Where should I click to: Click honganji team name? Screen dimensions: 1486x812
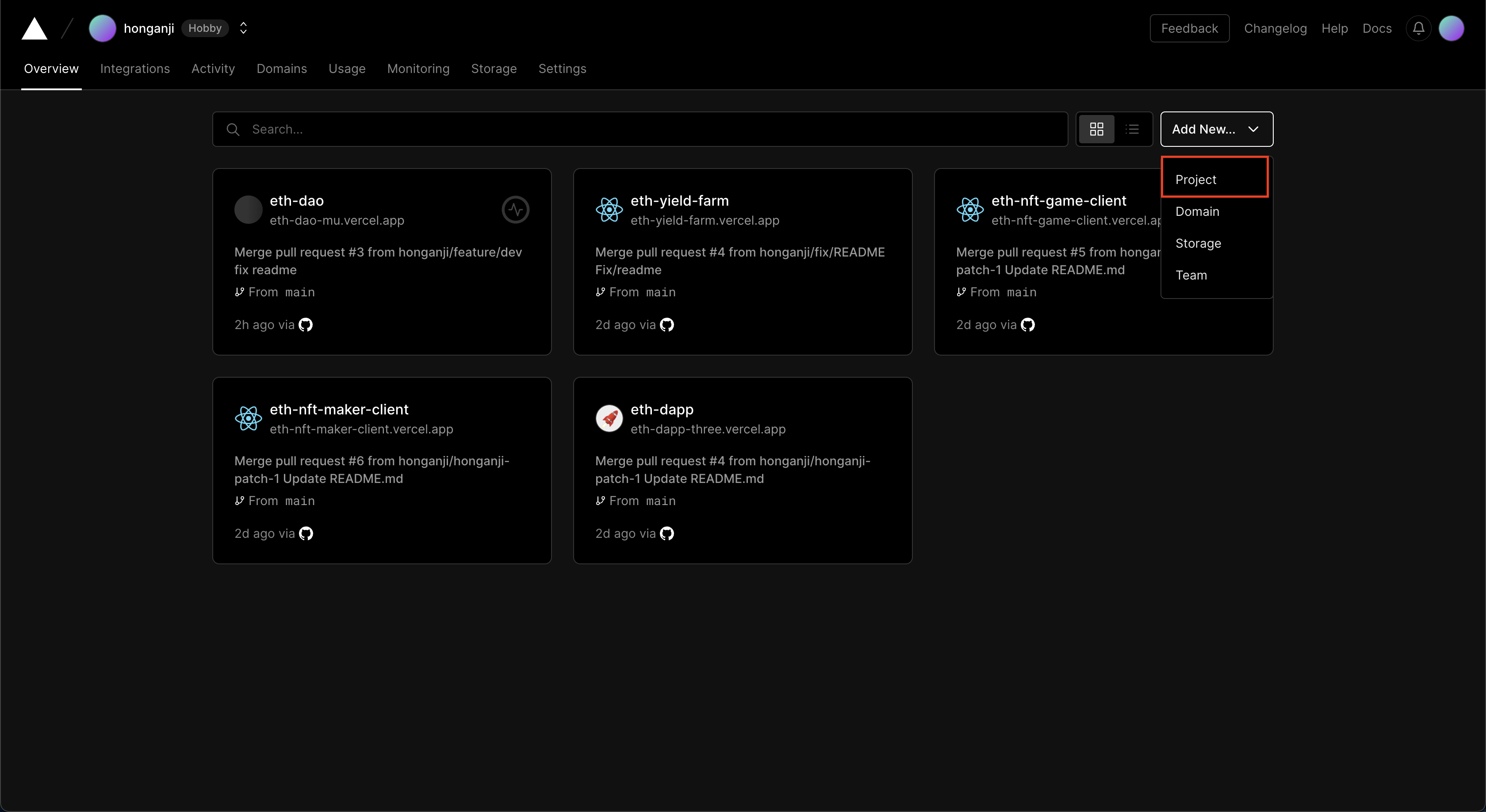[x=149, y=28]
